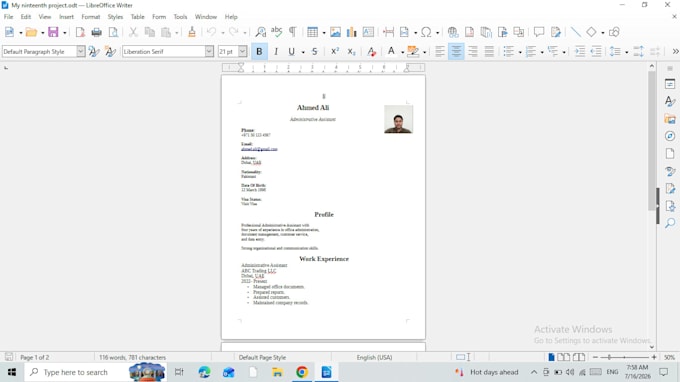The image size is (680, 382).
Task: Open Google Chrome from taskbar
Action: click(302, 372)
